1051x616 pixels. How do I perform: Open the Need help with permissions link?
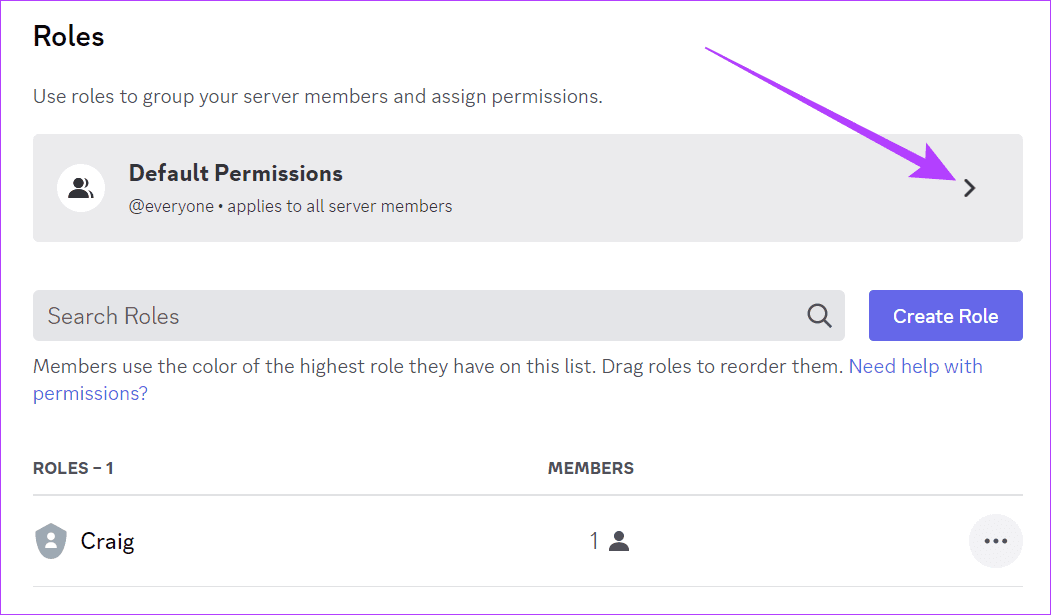(507, 379)
